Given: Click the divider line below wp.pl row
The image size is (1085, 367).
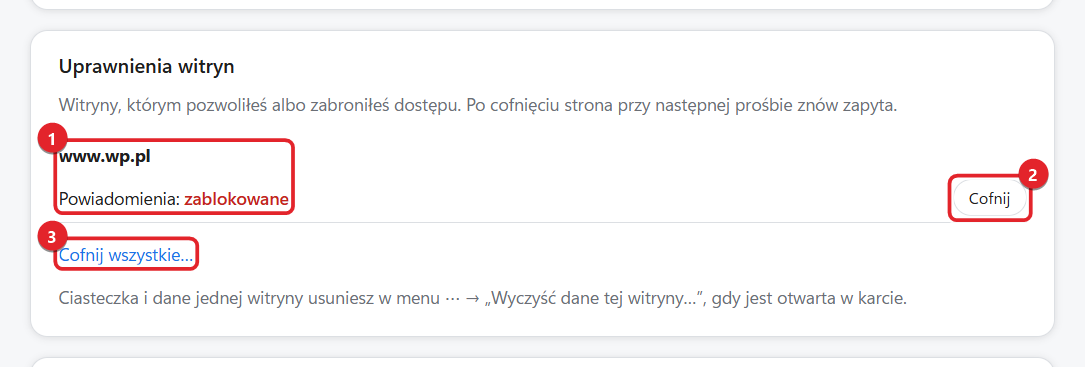Looking at the screenshot, I should point(542,222).
